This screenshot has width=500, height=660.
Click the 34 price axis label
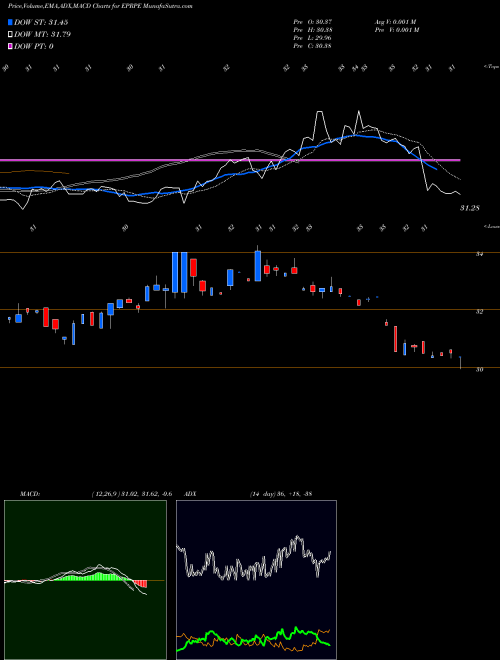pos(479,254)
